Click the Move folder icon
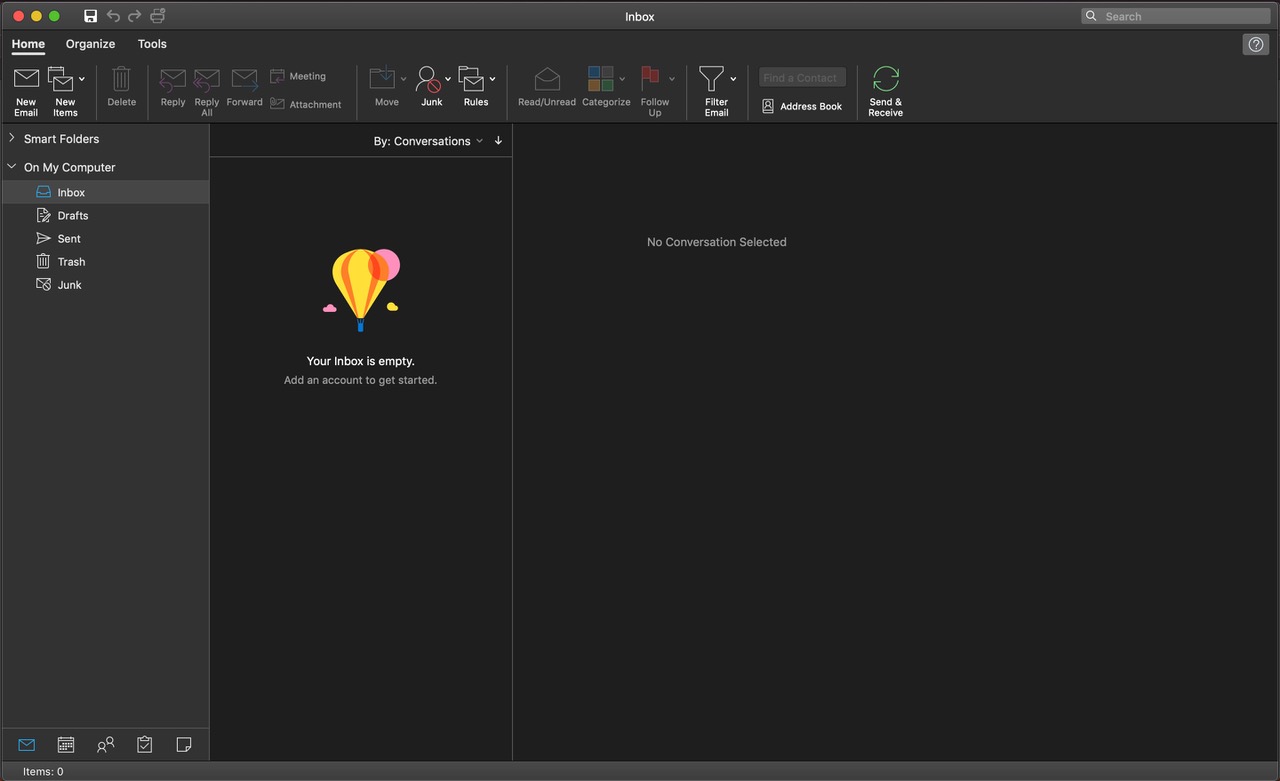 383,79
